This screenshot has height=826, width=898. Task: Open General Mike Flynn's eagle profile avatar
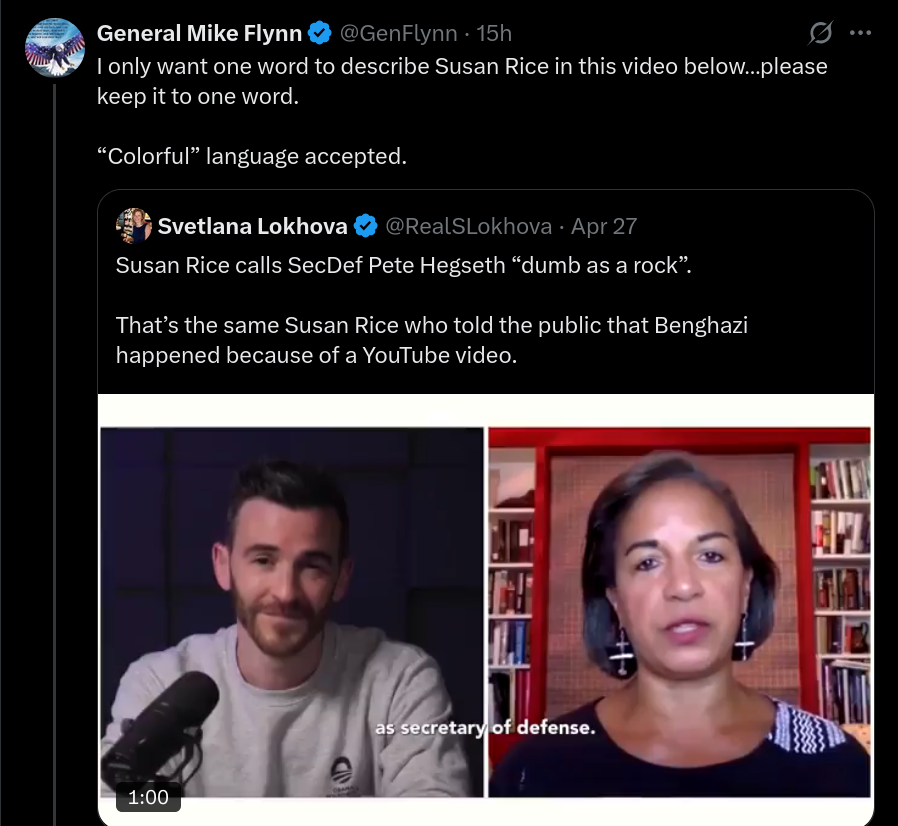point(55,48)
